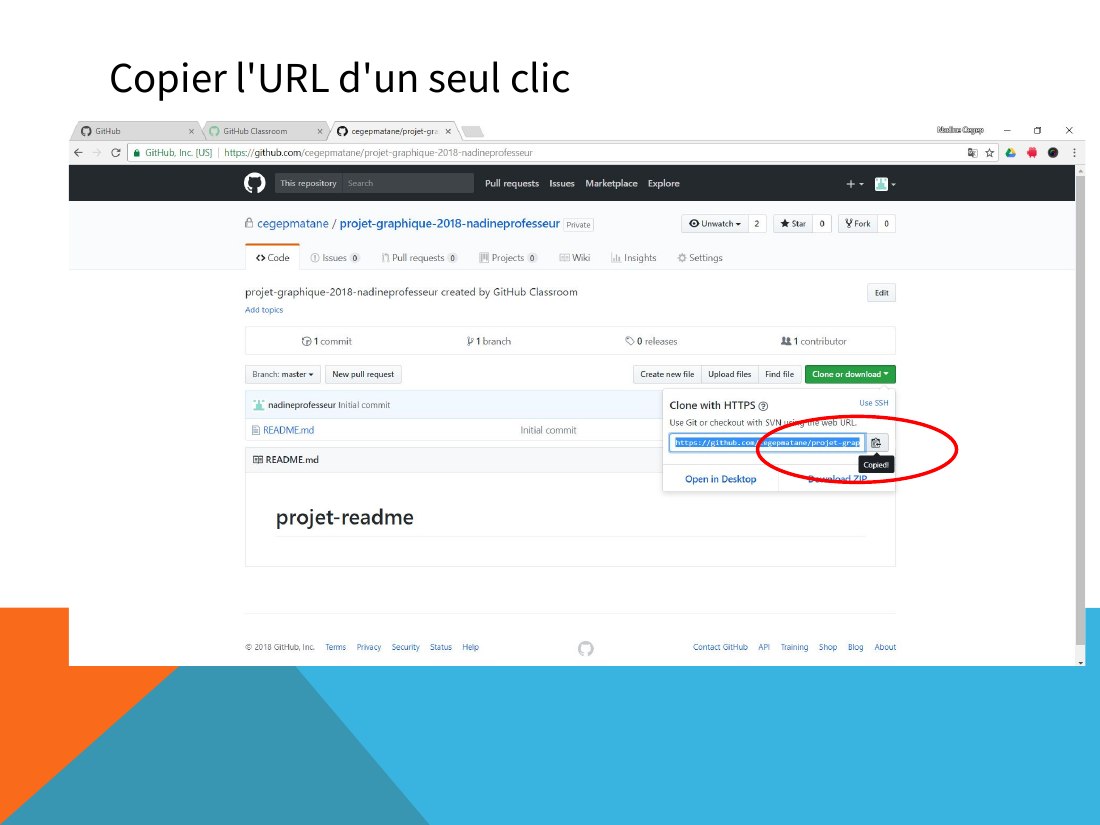1100x825 pixels.
Task: Open the Pull requests repository tab
Action: (419, 257)
